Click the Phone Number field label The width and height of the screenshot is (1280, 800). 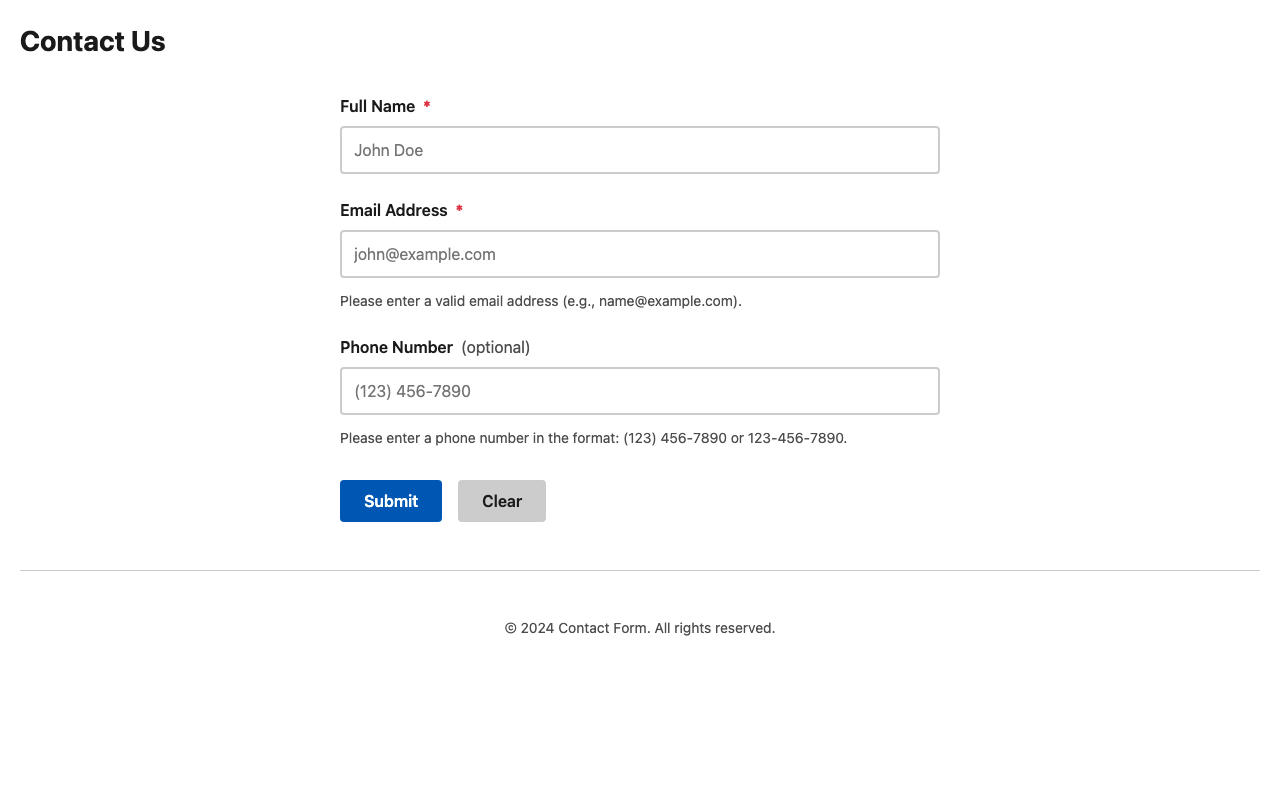click(x=396, y=347)
